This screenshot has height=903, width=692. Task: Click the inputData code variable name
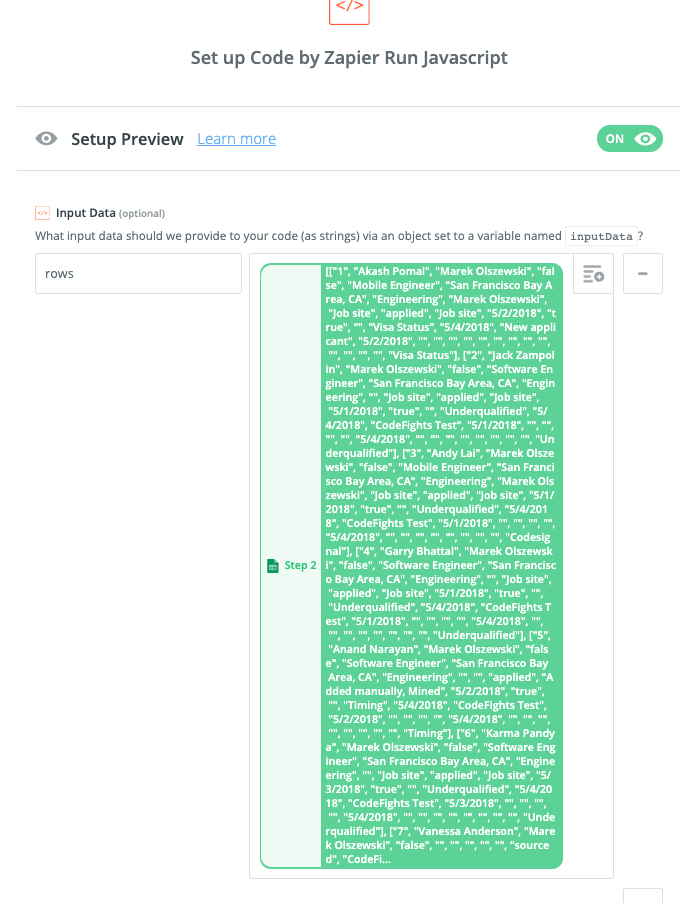click(x=600, y=237)
